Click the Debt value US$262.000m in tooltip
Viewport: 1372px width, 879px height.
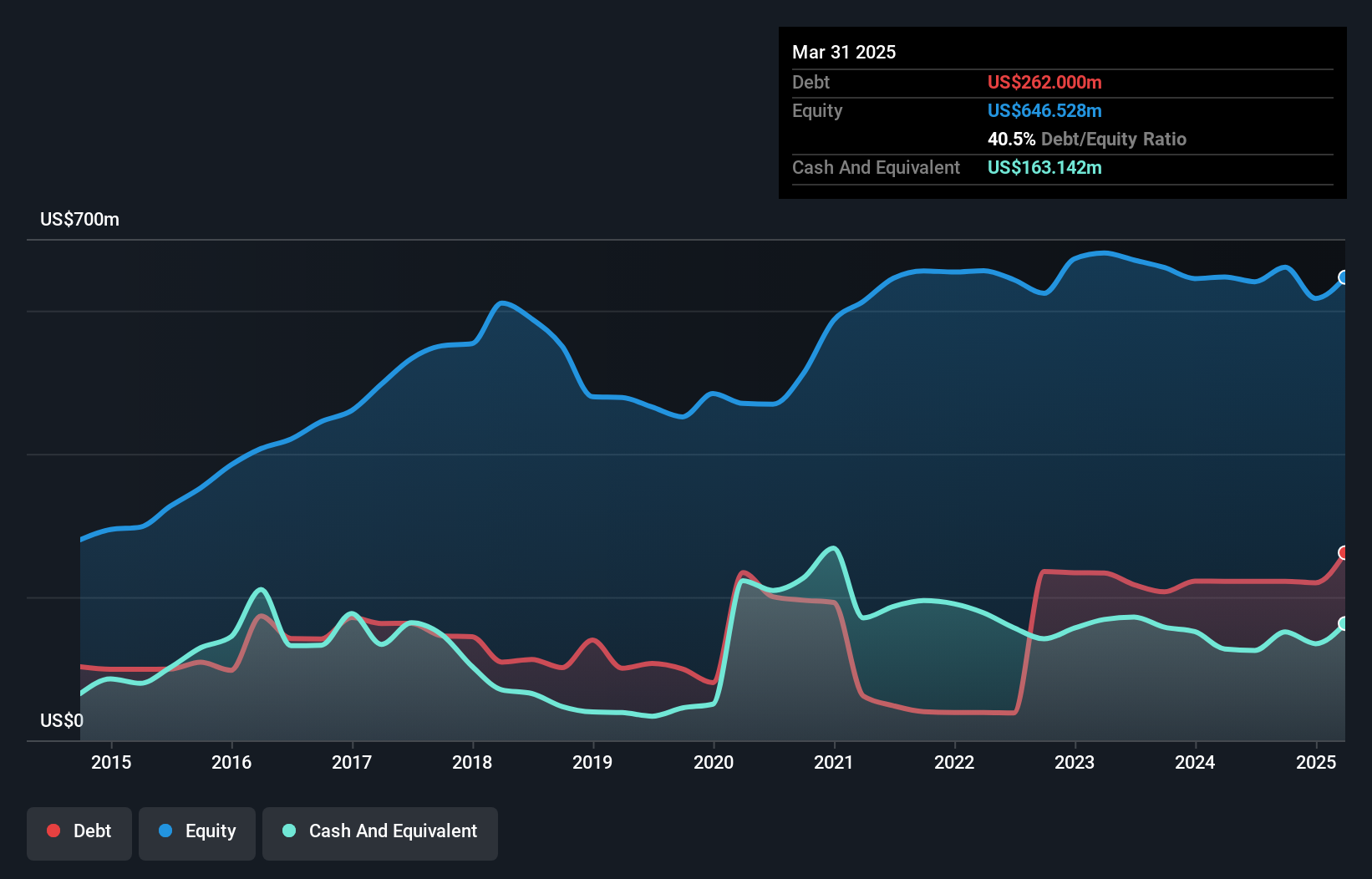(x=1044, y=82)
